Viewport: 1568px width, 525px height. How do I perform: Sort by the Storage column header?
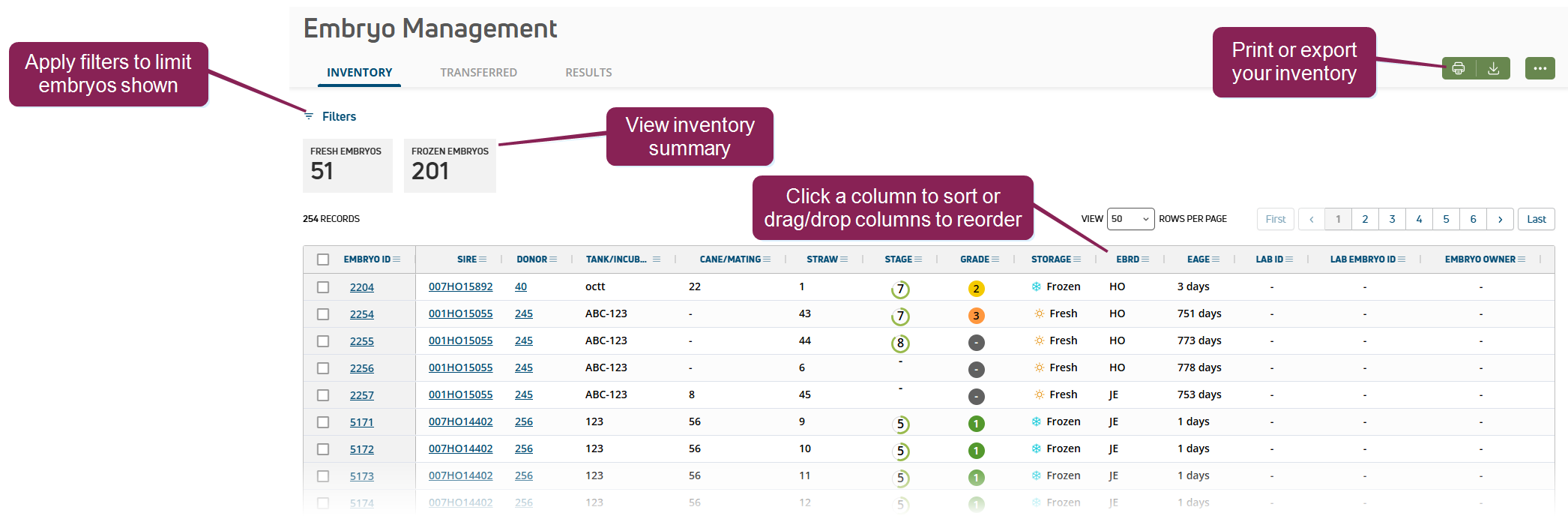[x=1051, y=259]
